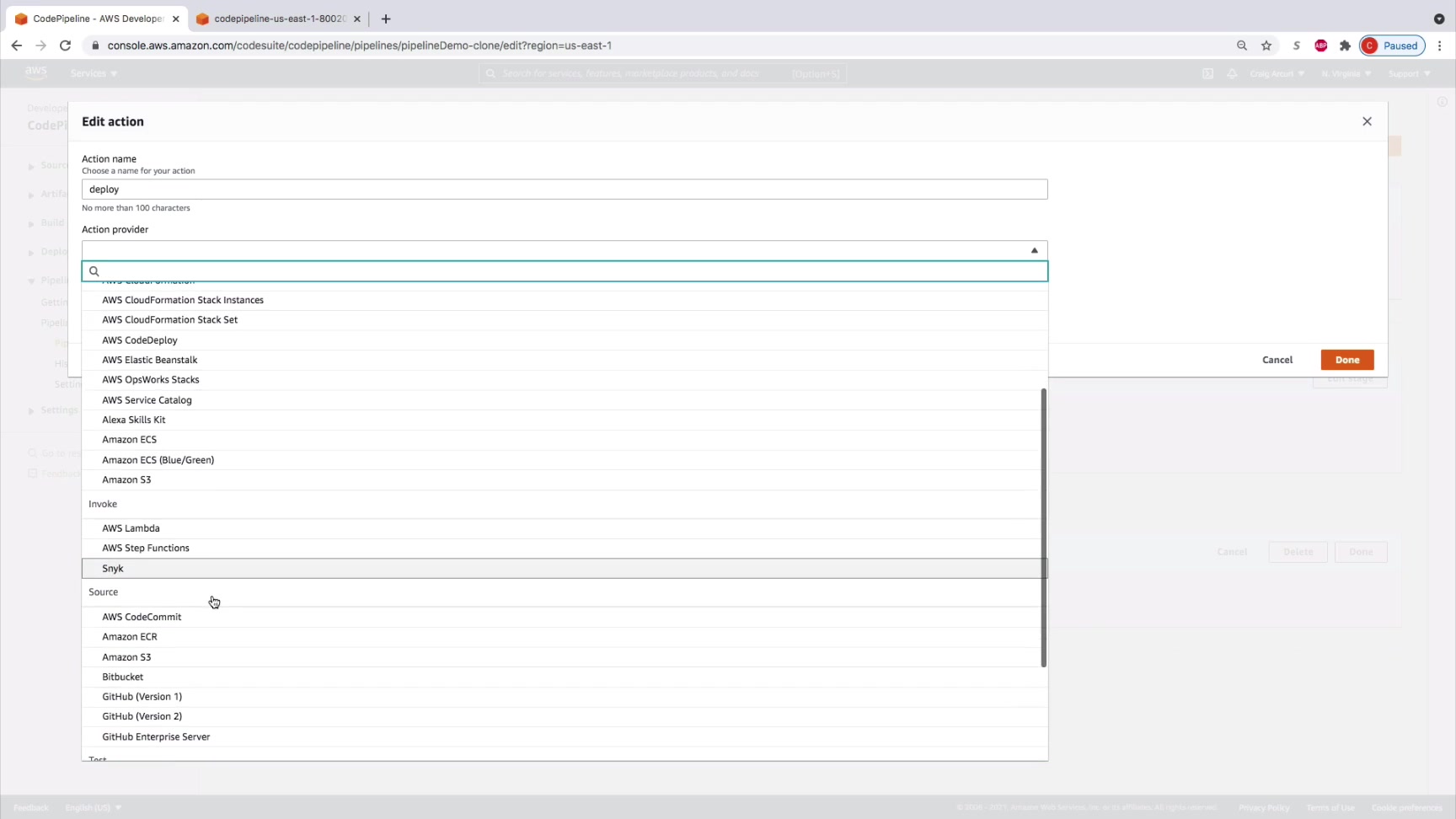Switch to the codepipeline-us-east-1 tab
The width and height of the screenshot is (1456, 819).
pos(279,19)
